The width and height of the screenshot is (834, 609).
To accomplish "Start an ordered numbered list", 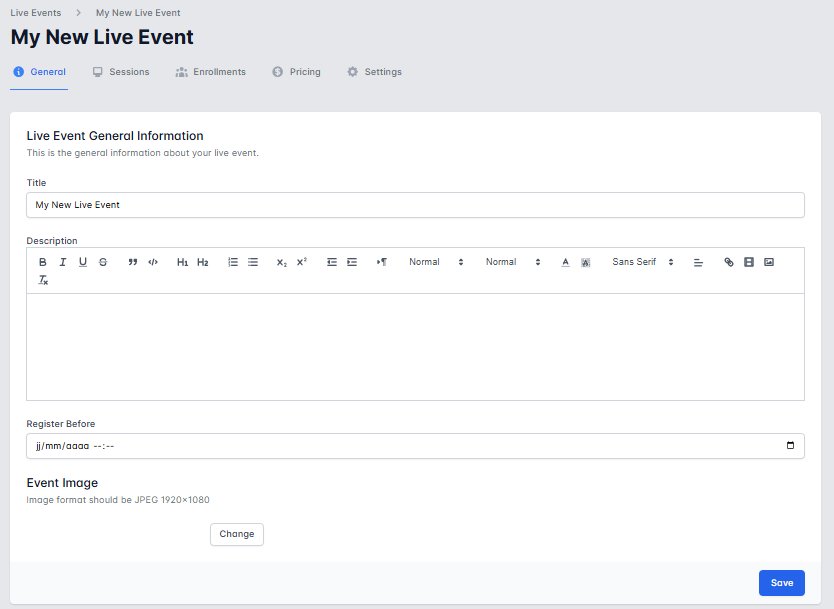I will pos(233,262).
